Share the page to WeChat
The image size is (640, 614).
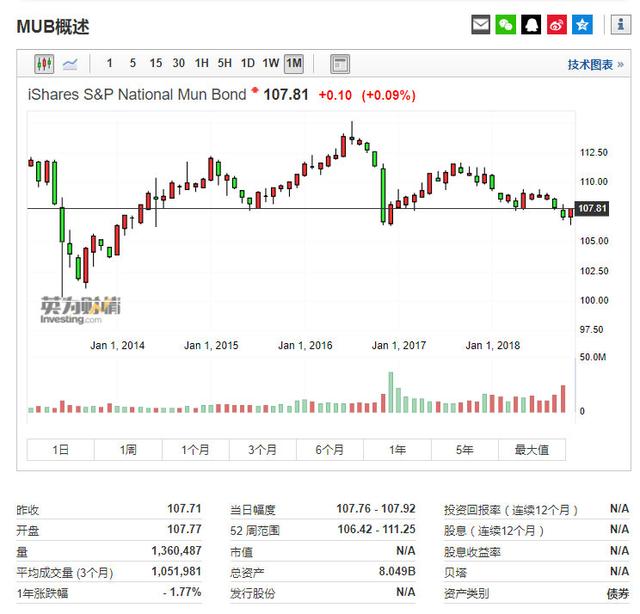505,24
